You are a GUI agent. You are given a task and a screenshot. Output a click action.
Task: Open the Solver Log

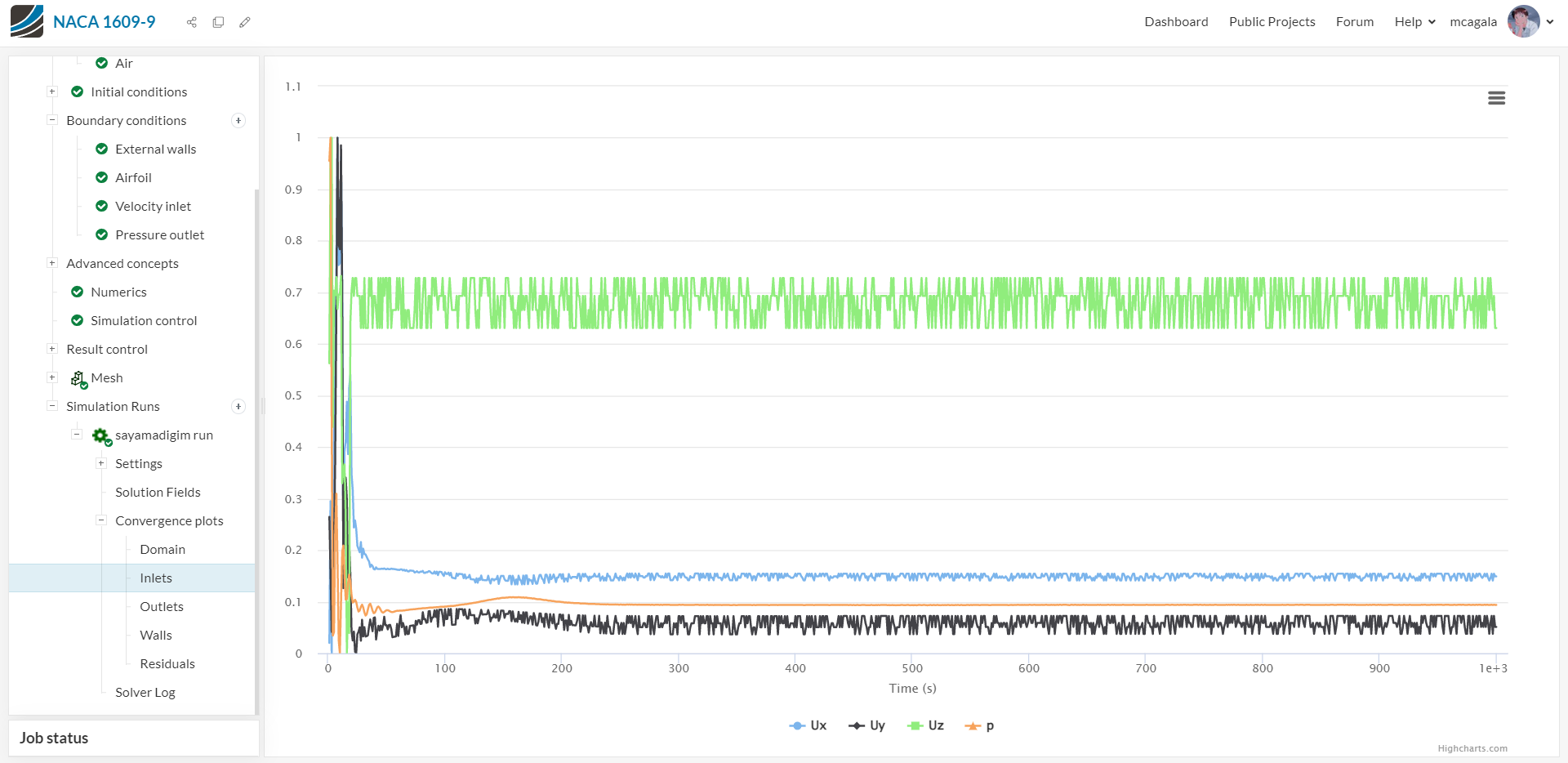pyautogui.click(x=145, y=692)
